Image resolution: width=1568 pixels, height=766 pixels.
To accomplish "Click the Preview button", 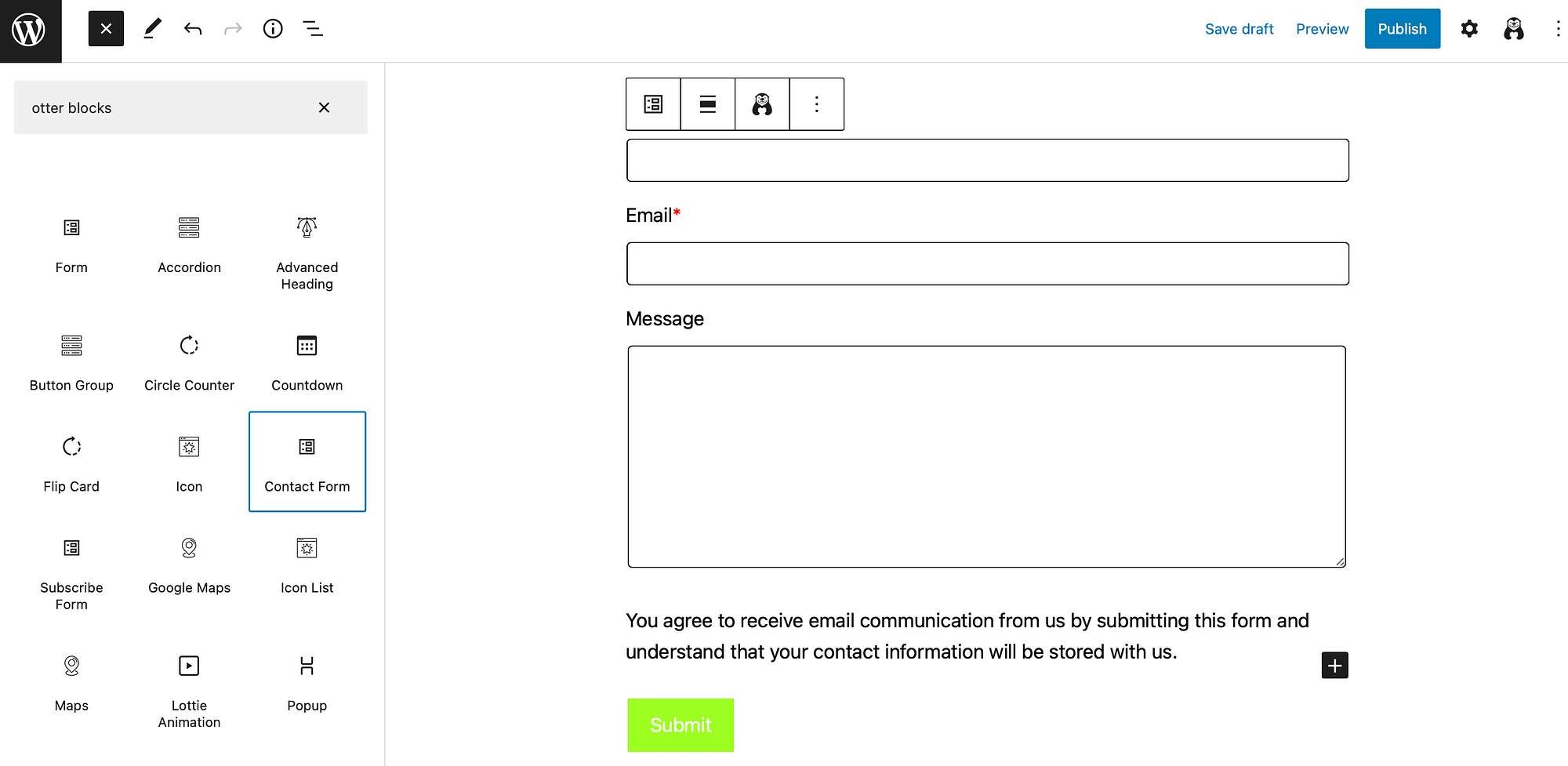I will [x=1322, y=29].
